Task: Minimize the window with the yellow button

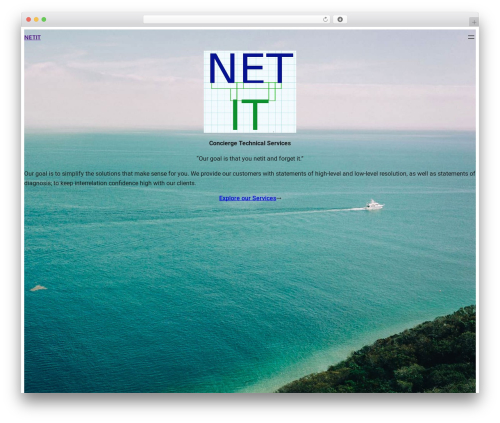Action: [x=36, y=19]
